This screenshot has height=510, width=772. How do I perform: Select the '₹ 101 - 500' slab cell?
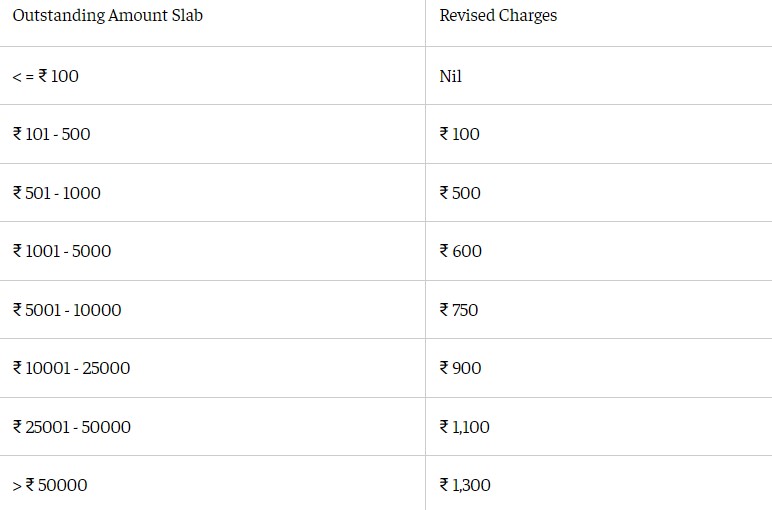52,134
